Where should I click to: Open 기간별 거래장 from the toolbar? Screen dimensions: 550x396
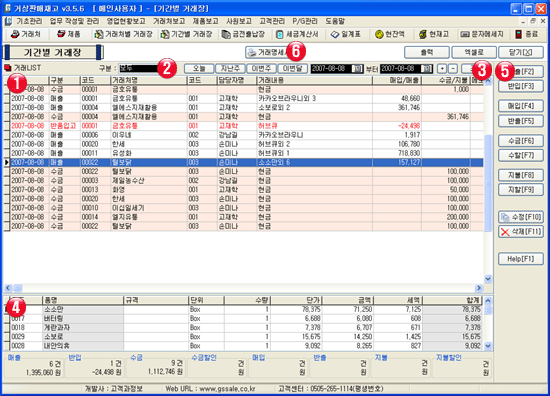click(186, 34)
